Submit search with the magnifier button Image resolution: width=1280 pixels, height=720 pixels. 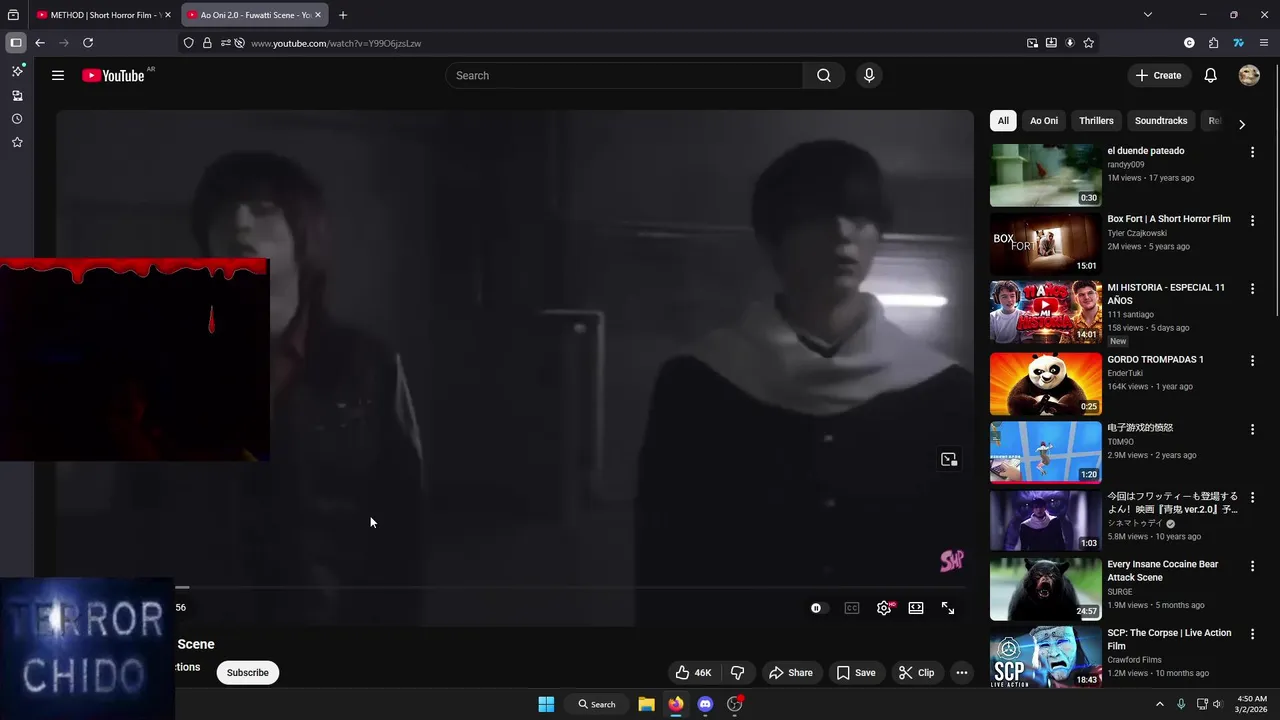click(x=824, y=75)
